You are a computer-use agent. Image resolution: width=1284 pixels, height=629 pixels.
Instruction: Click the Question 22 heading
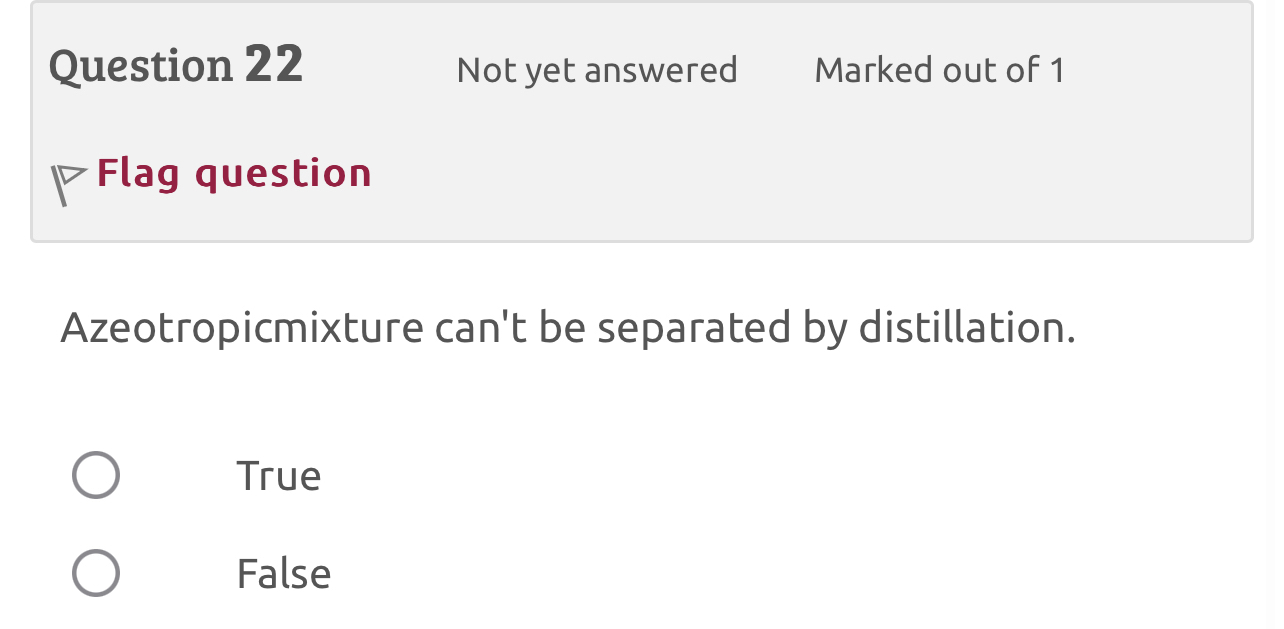(176, 63)
